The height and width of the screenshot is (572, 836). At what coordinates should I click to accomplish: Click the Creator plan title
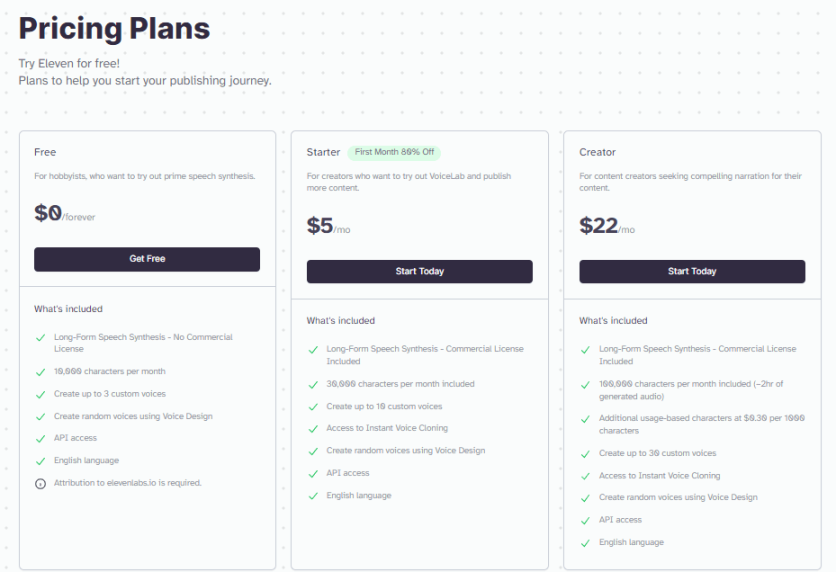tap(597, 152)
